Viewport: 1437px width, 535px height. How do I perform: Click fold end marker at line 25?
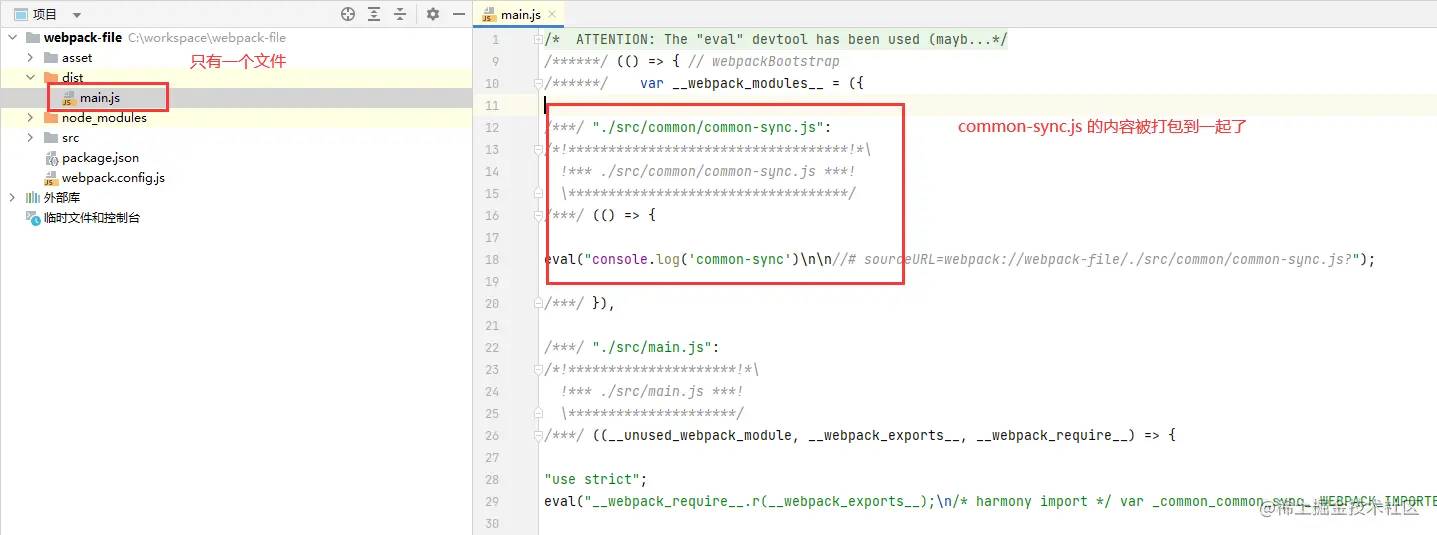[x=539, y=414]
